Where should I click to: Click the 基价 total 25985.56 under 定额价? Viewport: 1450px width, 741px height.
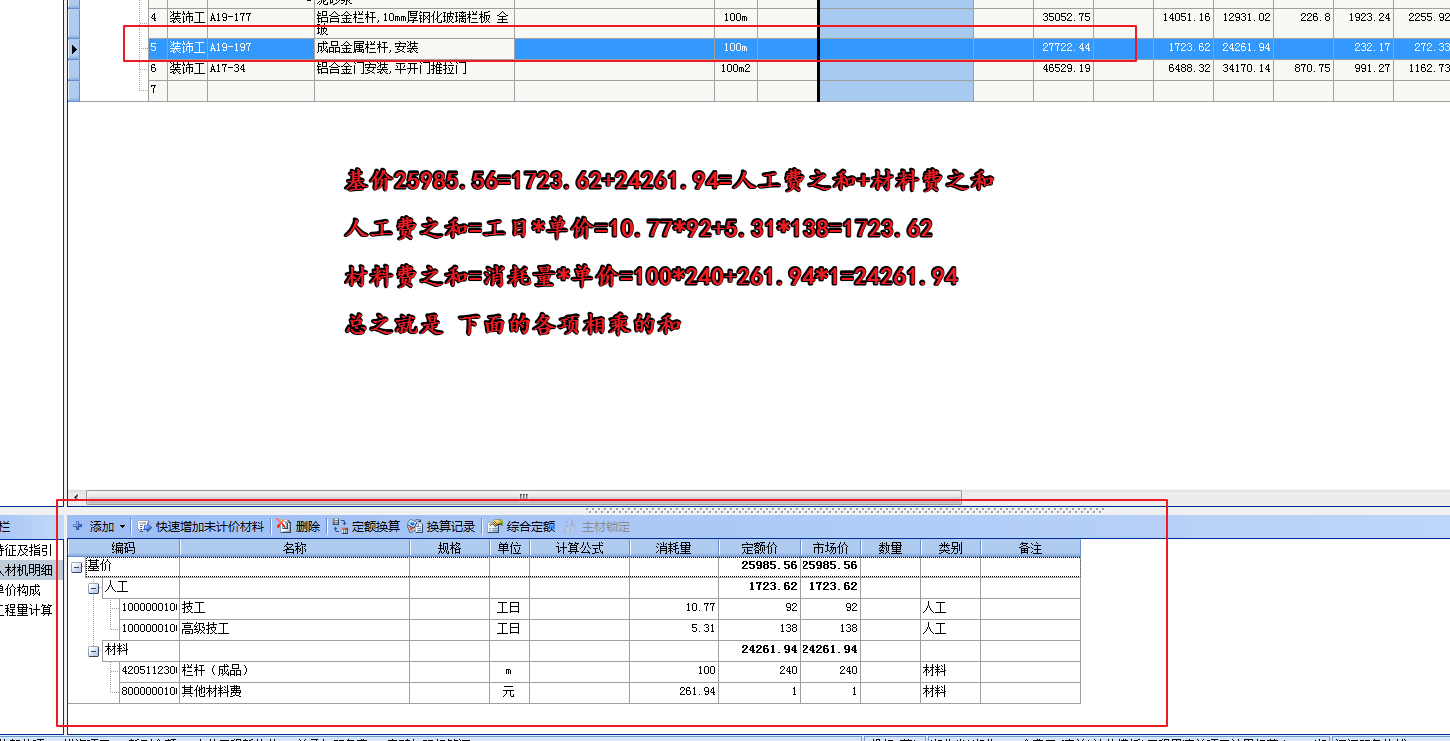pyautogui.click(x=769, y=566)
